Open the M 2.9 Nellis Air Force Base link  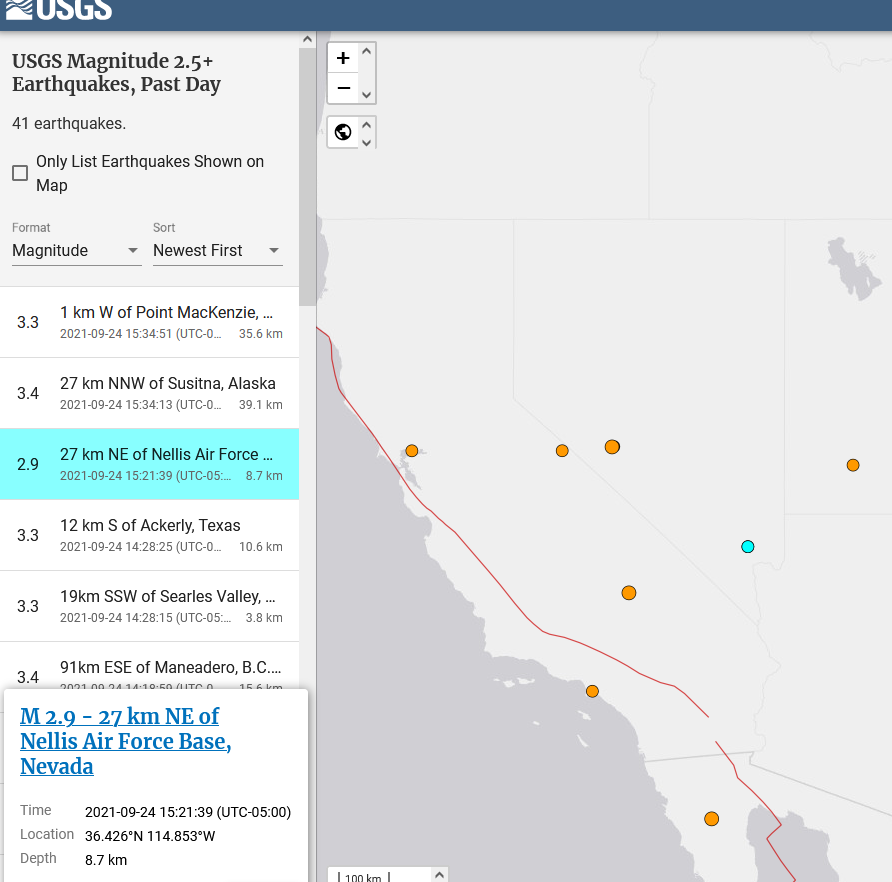point(126,741)
